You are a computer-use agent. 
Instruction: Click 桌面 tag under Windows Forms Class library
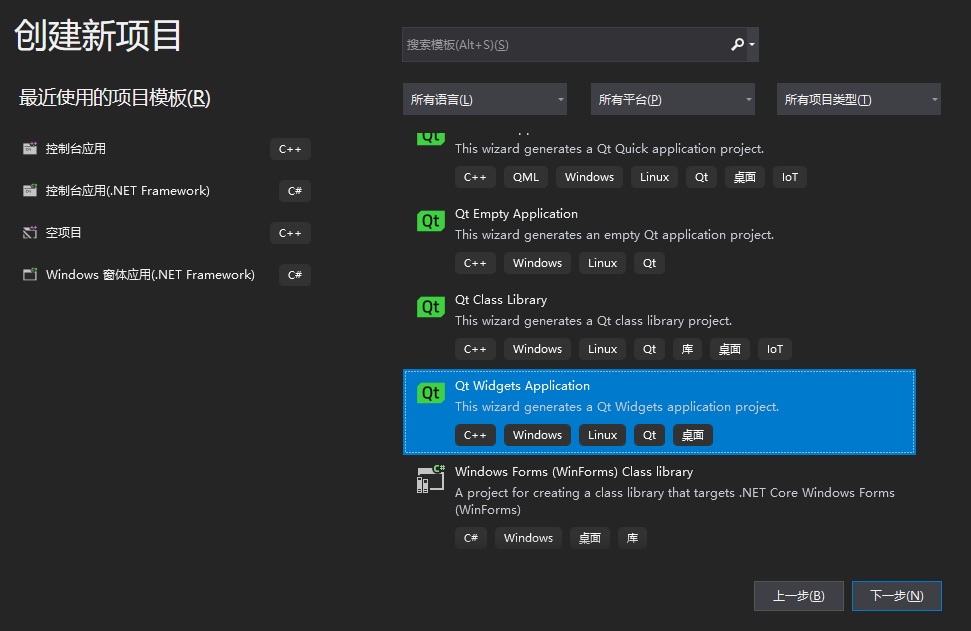590,538
